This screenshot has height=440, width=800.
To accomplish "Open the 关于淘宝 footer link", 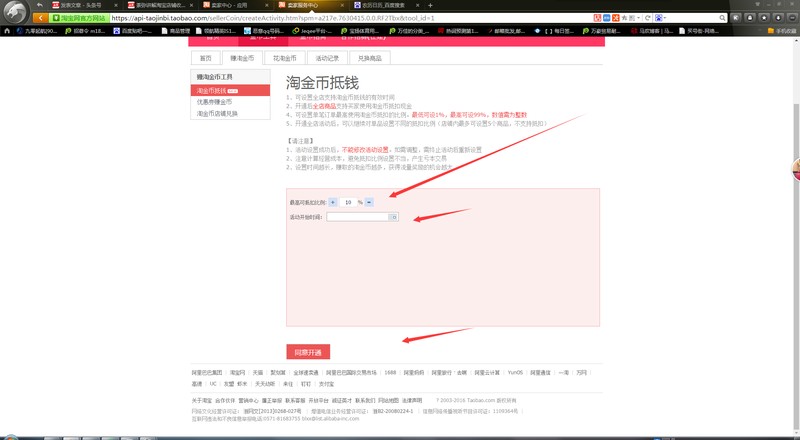I will click(202, 401).
